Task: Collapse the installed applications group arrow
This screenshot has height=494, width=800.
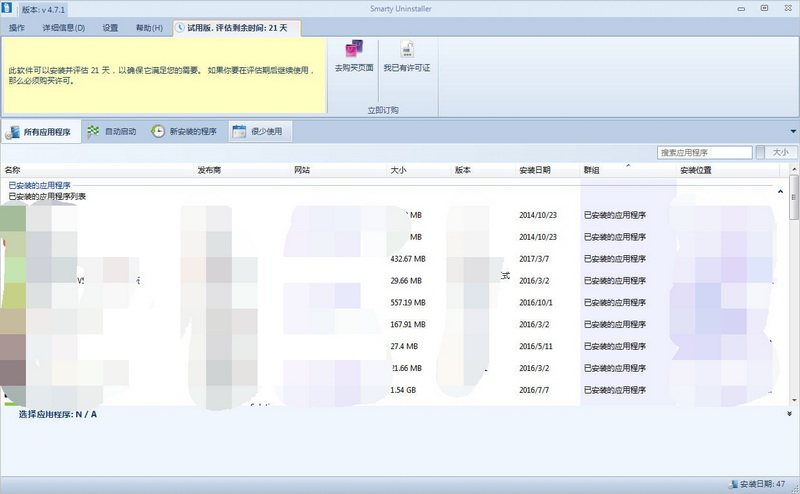Action: [x=780, y=191]
